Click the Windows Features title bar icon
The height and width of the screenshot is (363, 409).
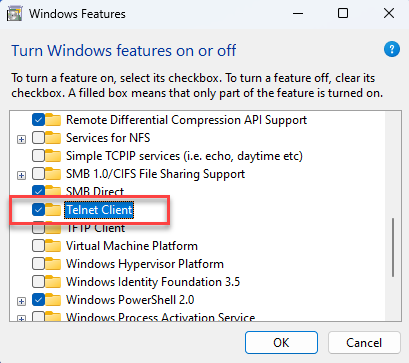click(x=14, y=14)
